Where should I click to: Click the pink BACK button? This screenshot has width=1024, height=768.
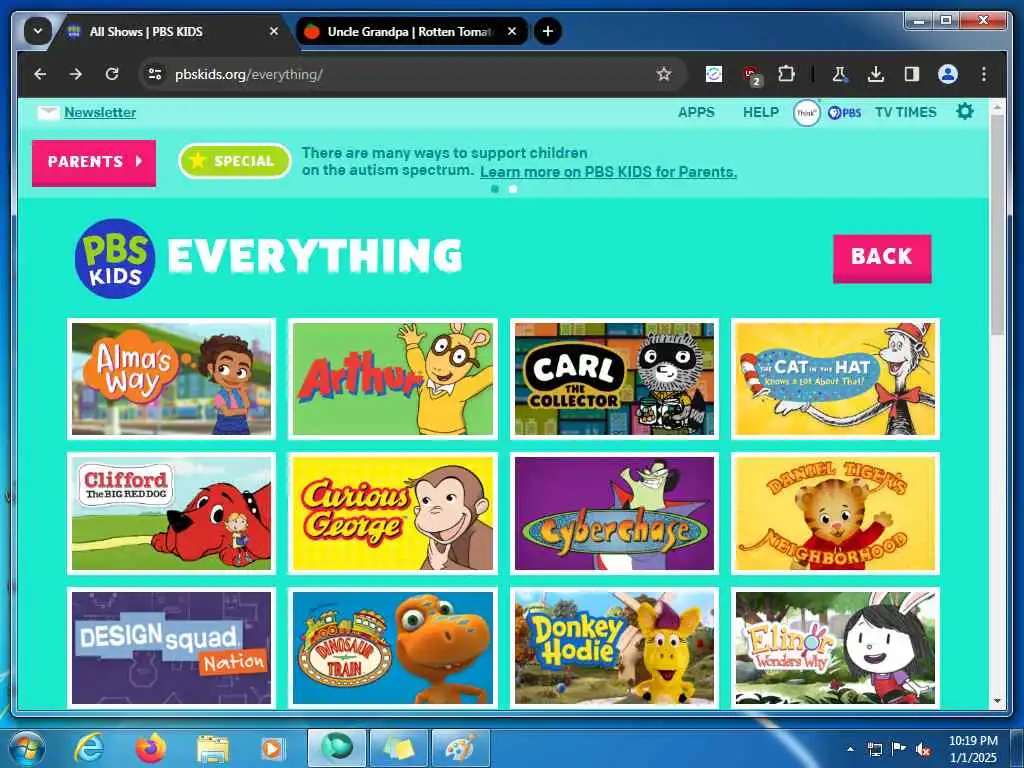[x=882, y=259]
